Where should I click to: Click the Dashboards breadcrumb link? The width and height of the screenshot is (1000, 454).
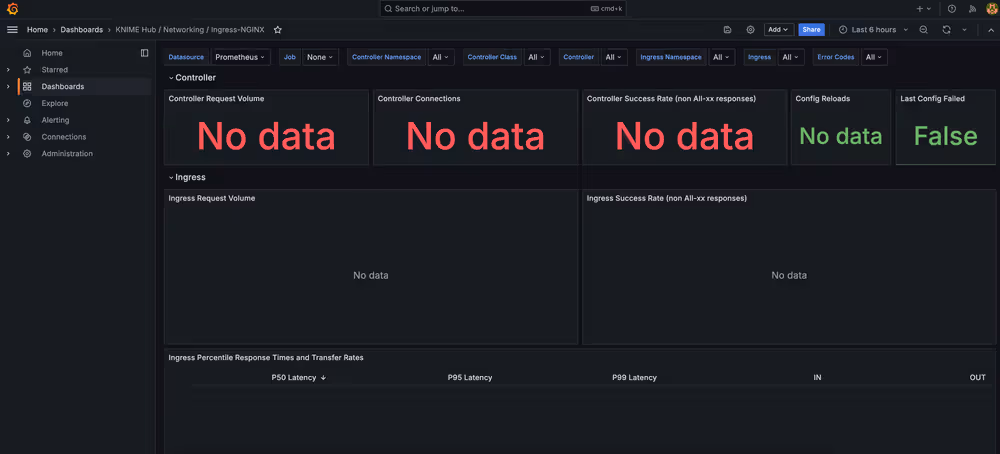click(x=82, y=30)
